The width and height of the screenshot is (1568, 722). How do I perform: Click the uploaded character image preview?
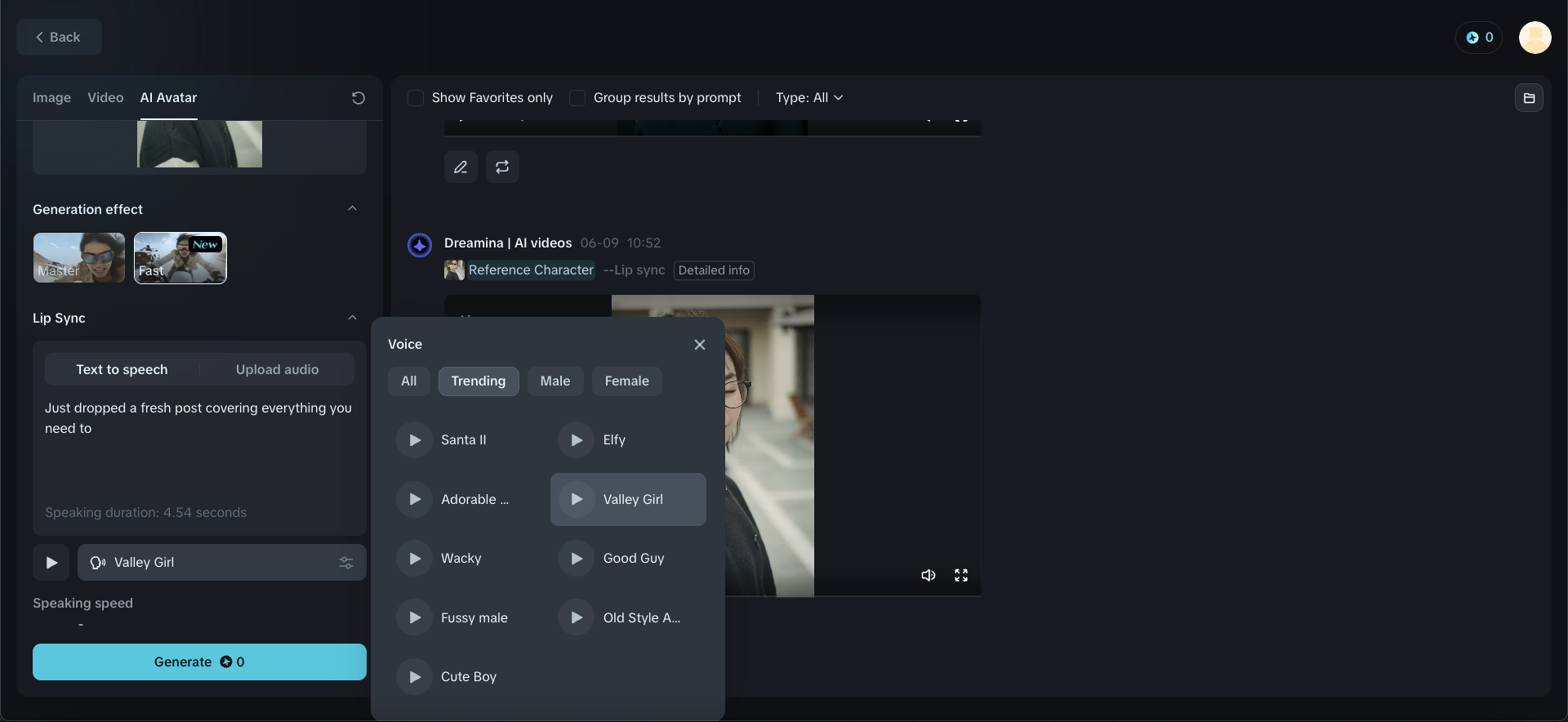click(199, 144)
